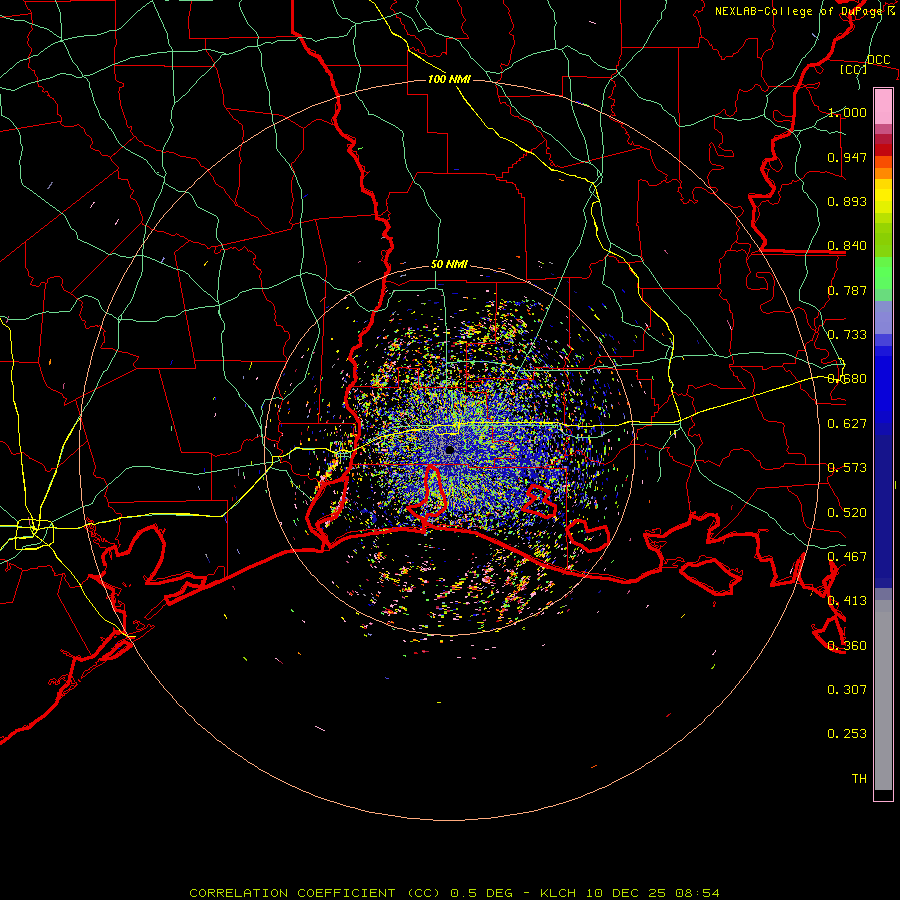Click the 0.573 scale value
900x900 pixels.
(847, 468)
